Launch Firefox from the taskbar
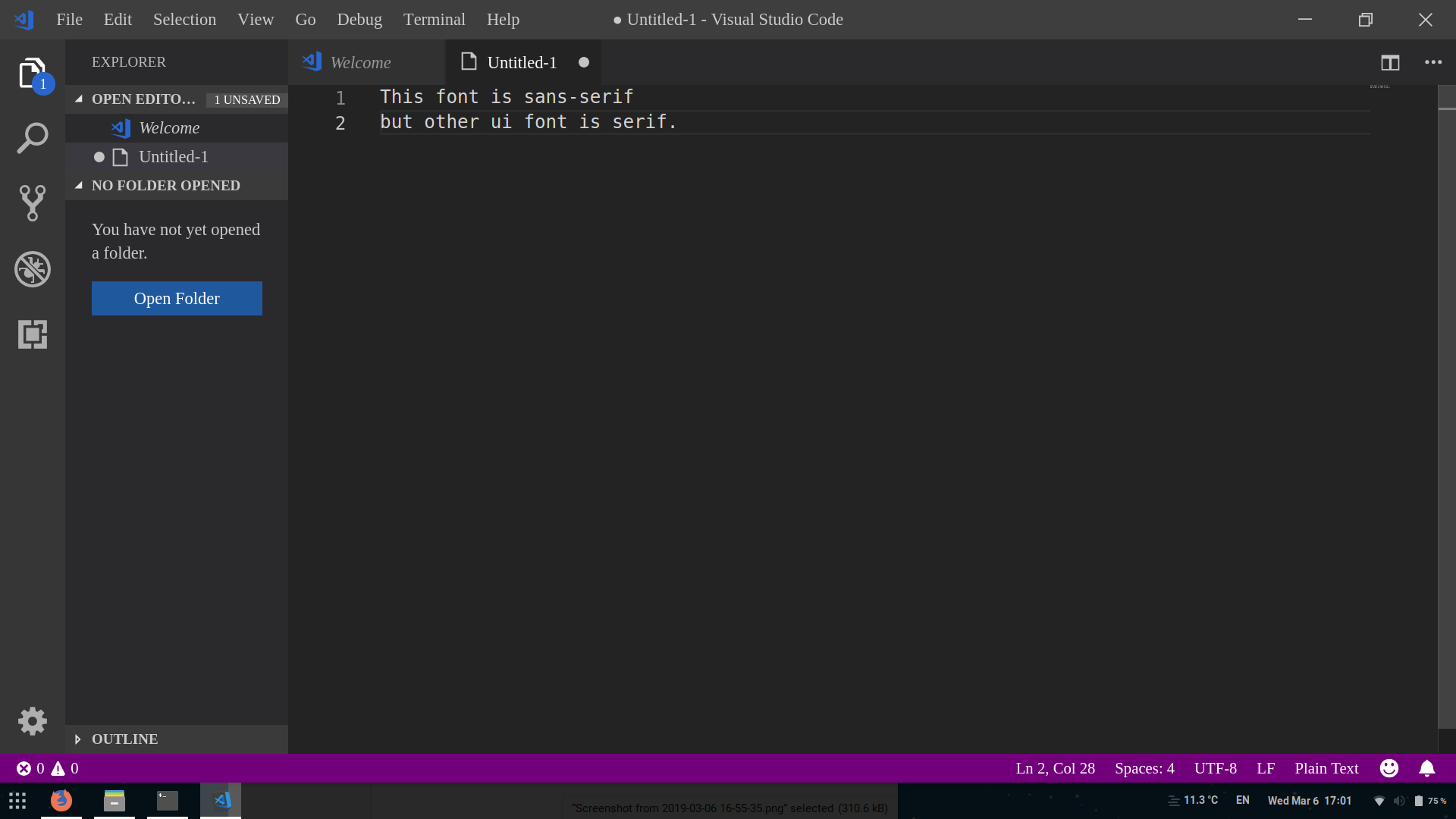Image resolution: width=1456 pixels, height=819 pixels. click(60, 800)
